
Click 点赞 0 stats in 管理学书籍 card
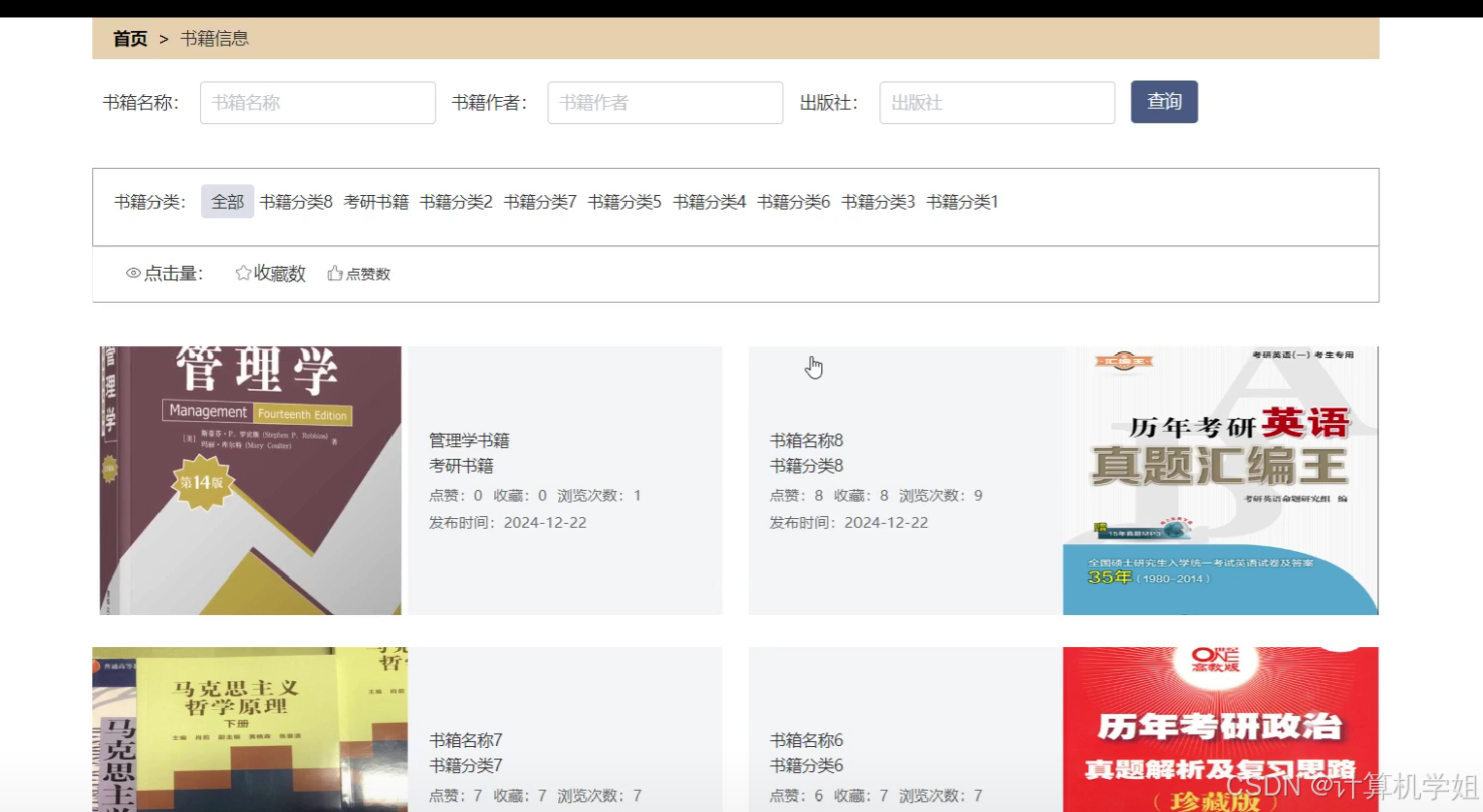(455, 496)
